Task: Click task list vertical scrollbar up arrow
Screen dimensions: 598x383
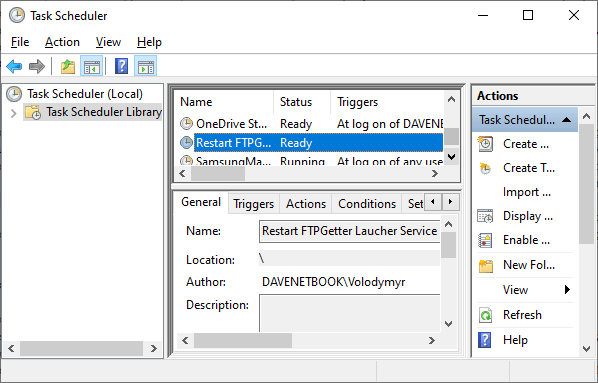Action: pos(452,100)
